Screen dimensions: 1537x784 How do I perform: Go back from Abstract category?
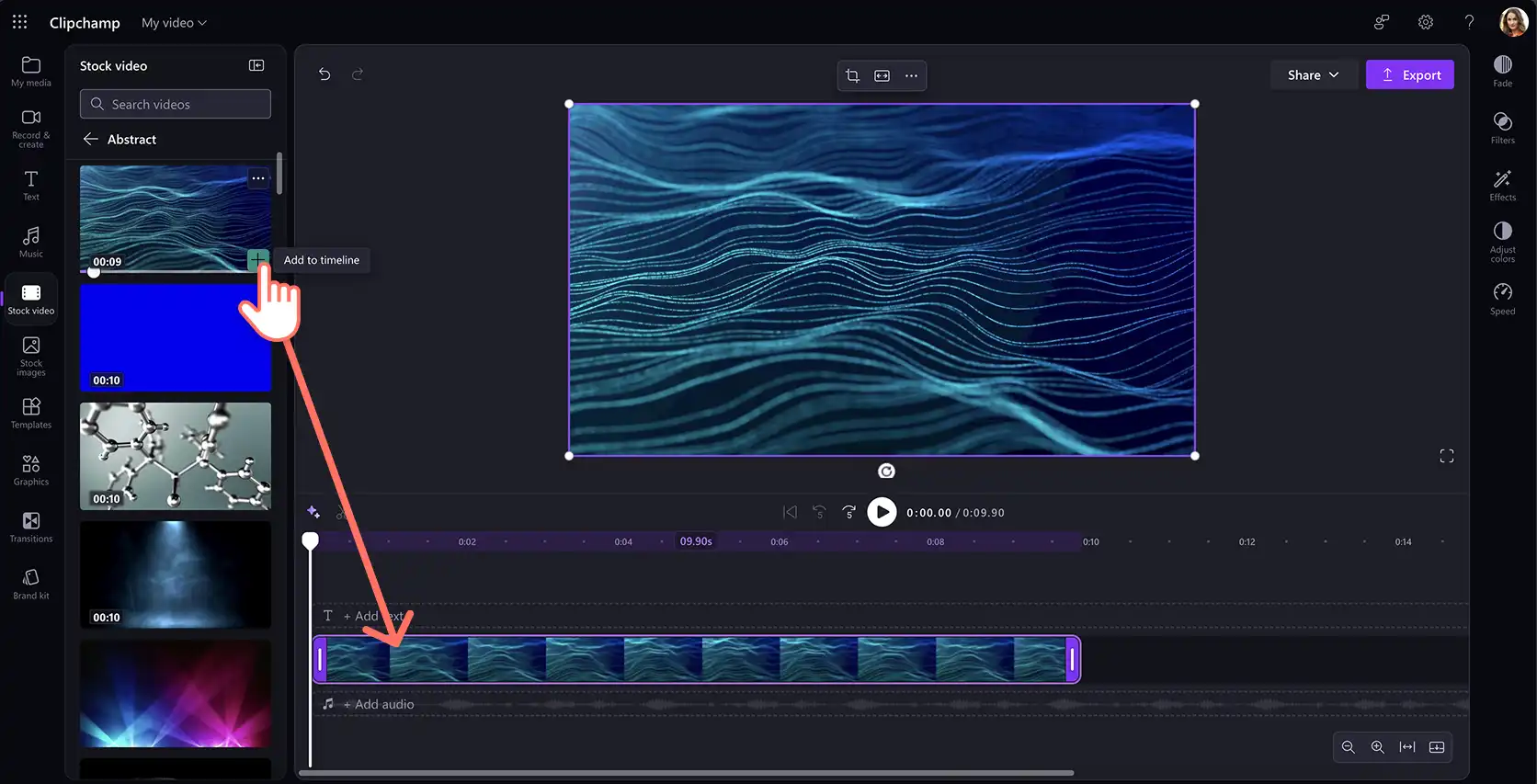[91, 139]
